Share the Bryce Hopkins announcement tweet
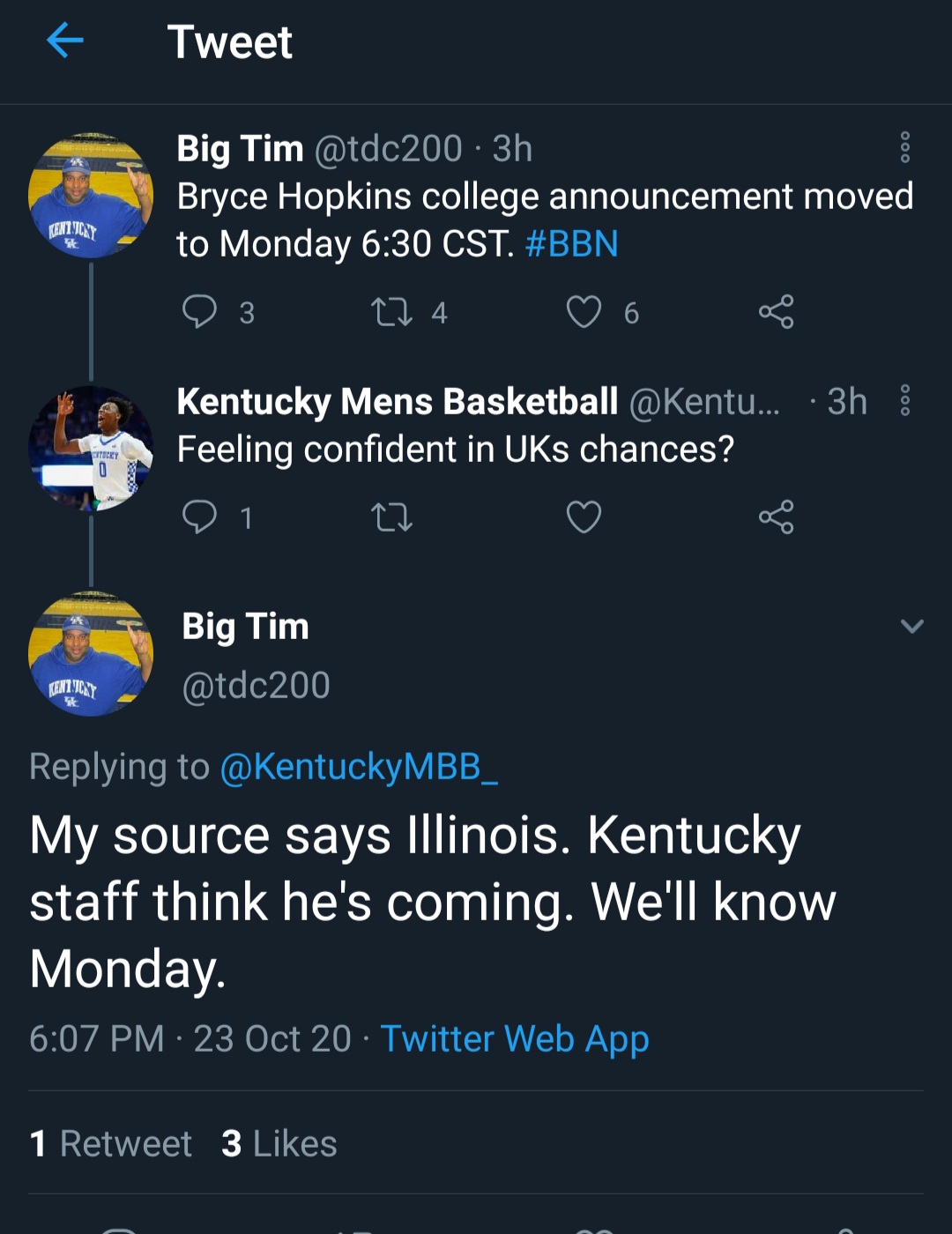952x1234 pixels. tap(776, 312)
